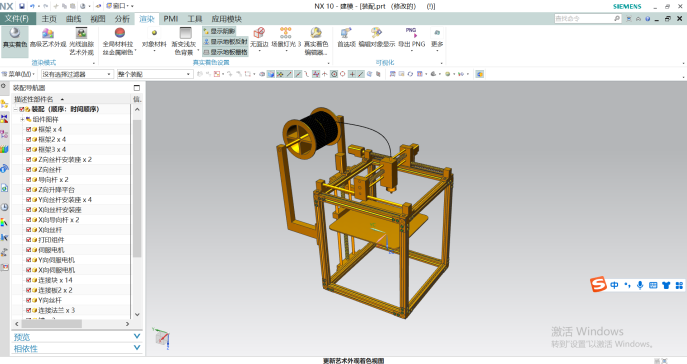Toggle the 显示地板栅格 option

click(226, 52)
